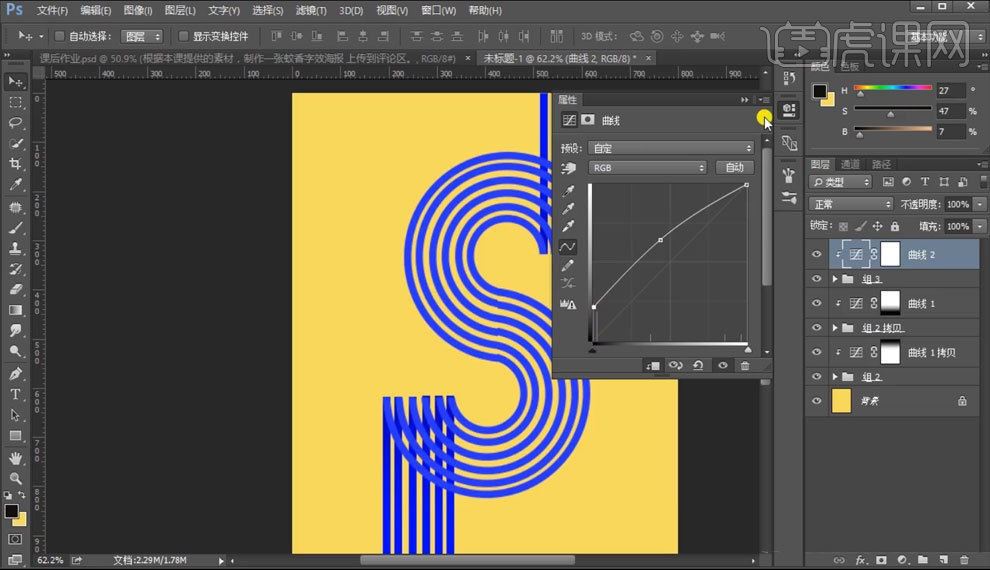This screenshot has width=990, height=570.
Task: Open the 类型 layer filter dropdown
Action: (840, 182)
